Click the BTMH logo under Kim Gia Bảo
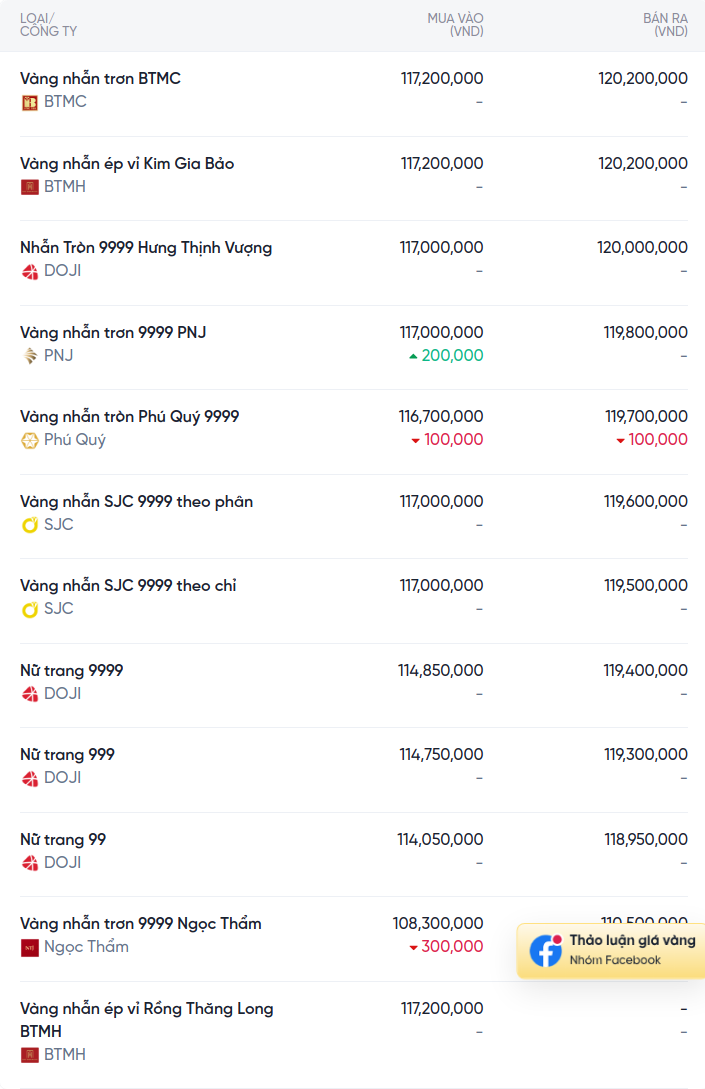The image size is (705, 1089). (x=29, y=187)
